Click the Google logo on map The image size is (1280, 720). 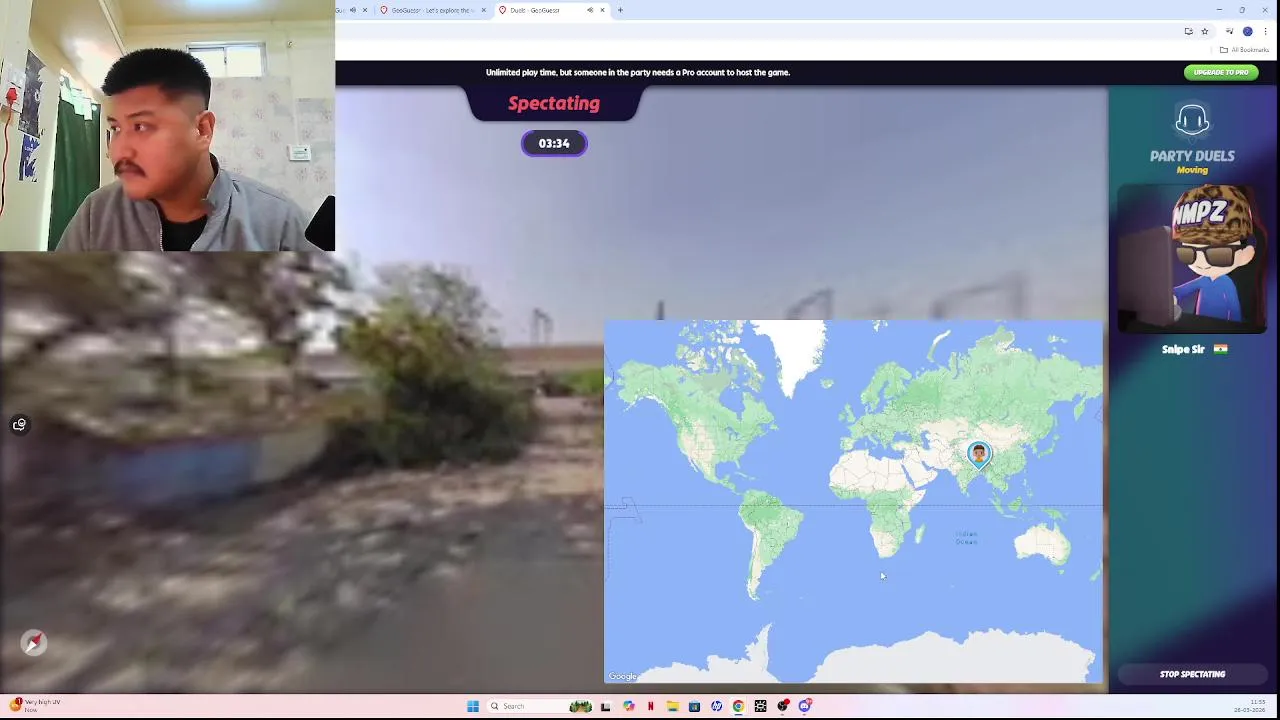click(x=623, y=677)
